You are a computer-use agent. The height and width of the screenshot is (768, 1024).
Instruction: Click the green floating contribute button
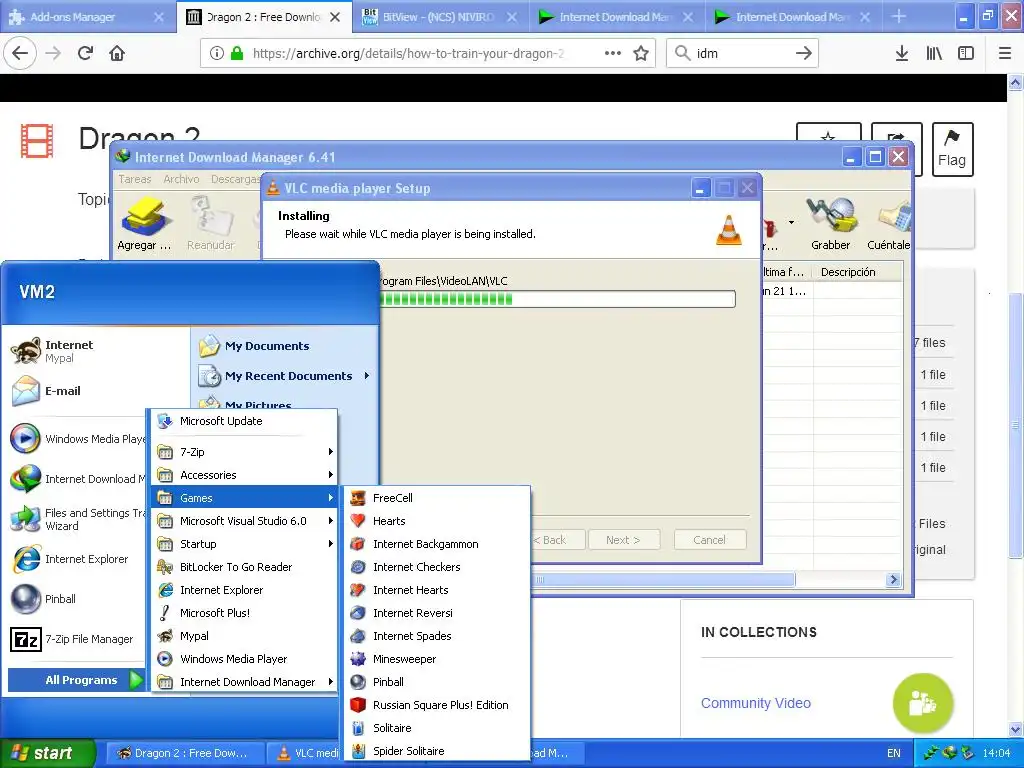click(x=923, y=703)
